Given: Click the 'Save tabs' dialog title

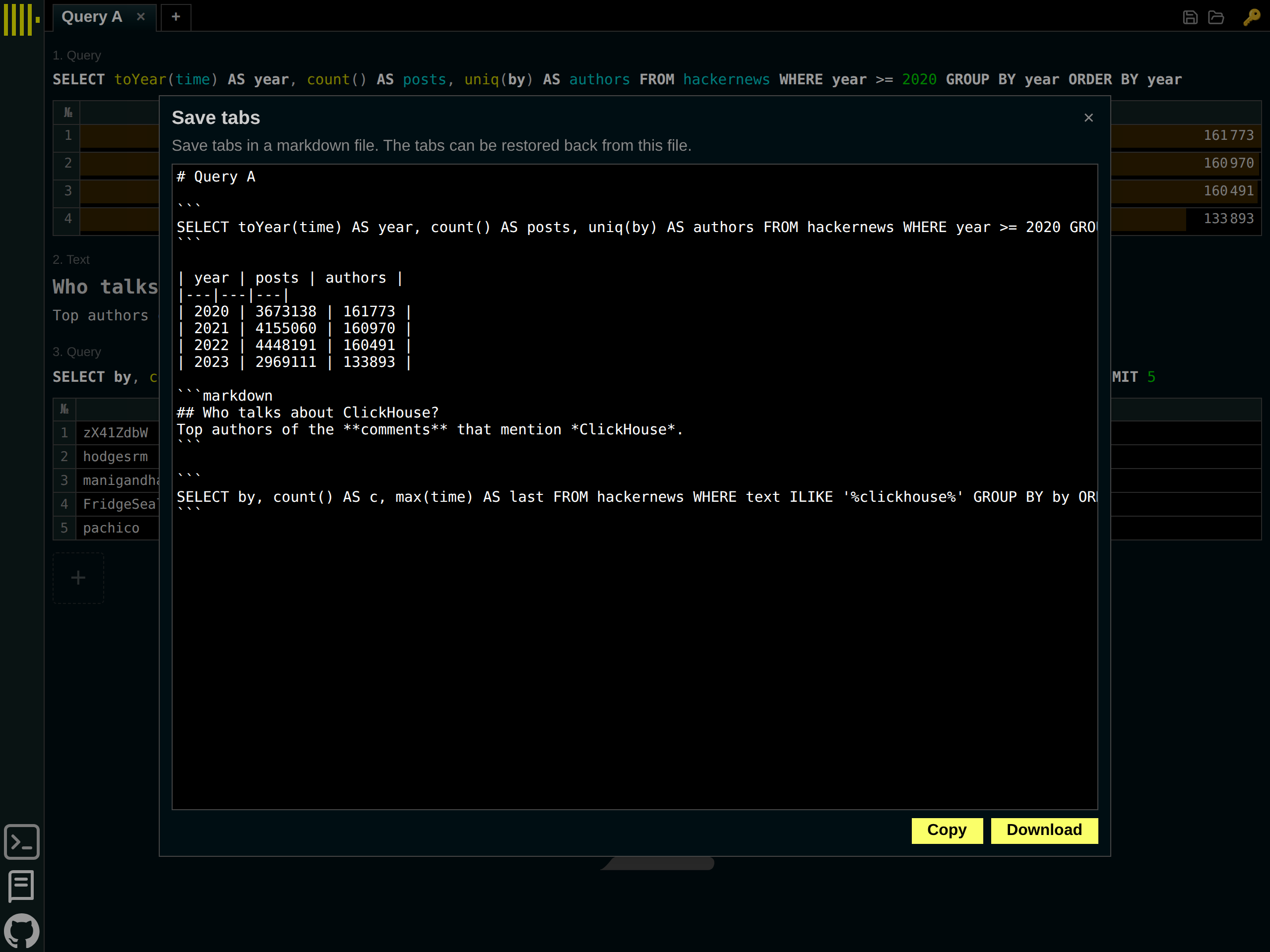Looking at the screenshot, I should tap(216, 118).
